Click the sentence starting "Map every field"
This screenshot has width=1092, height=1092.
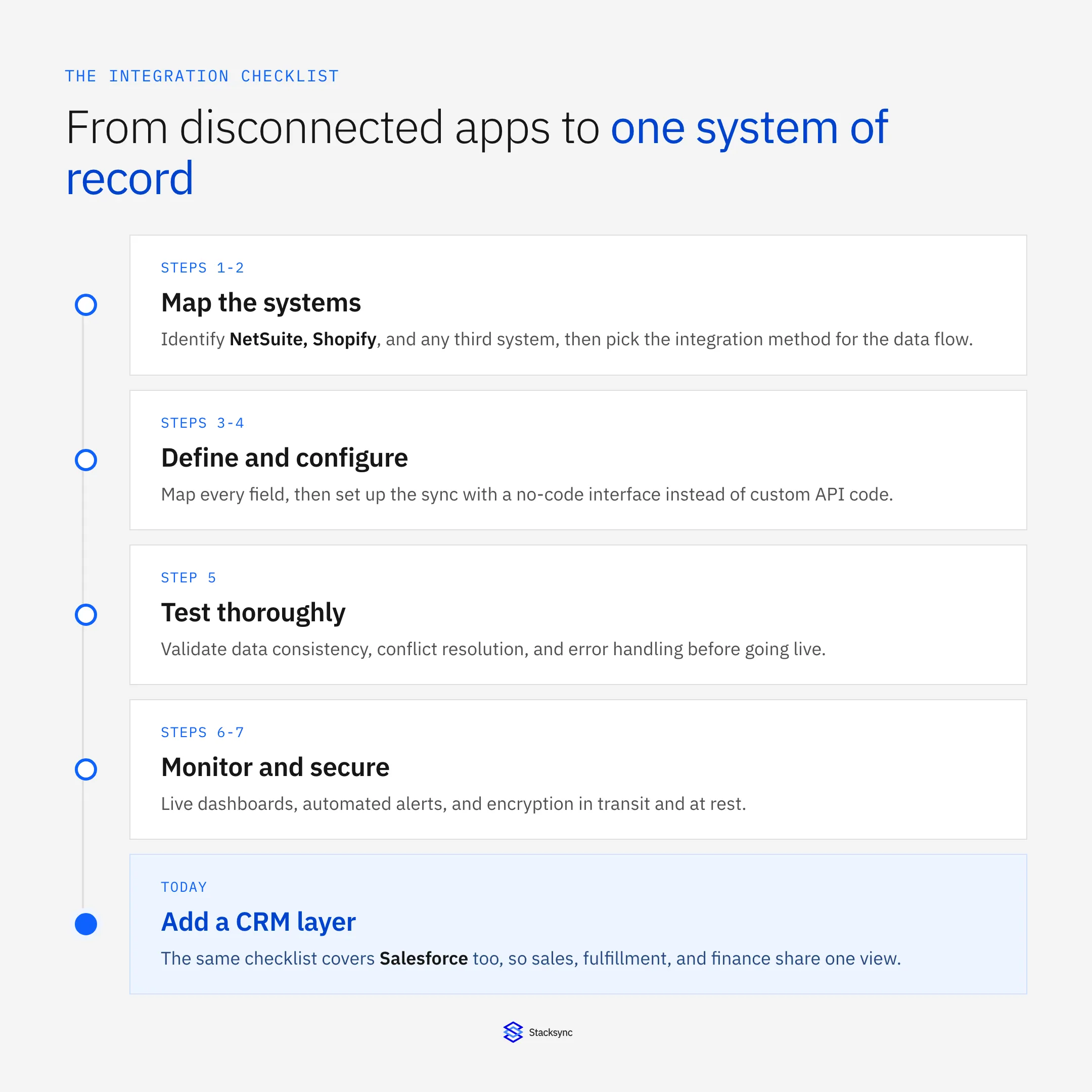(527, 494)
